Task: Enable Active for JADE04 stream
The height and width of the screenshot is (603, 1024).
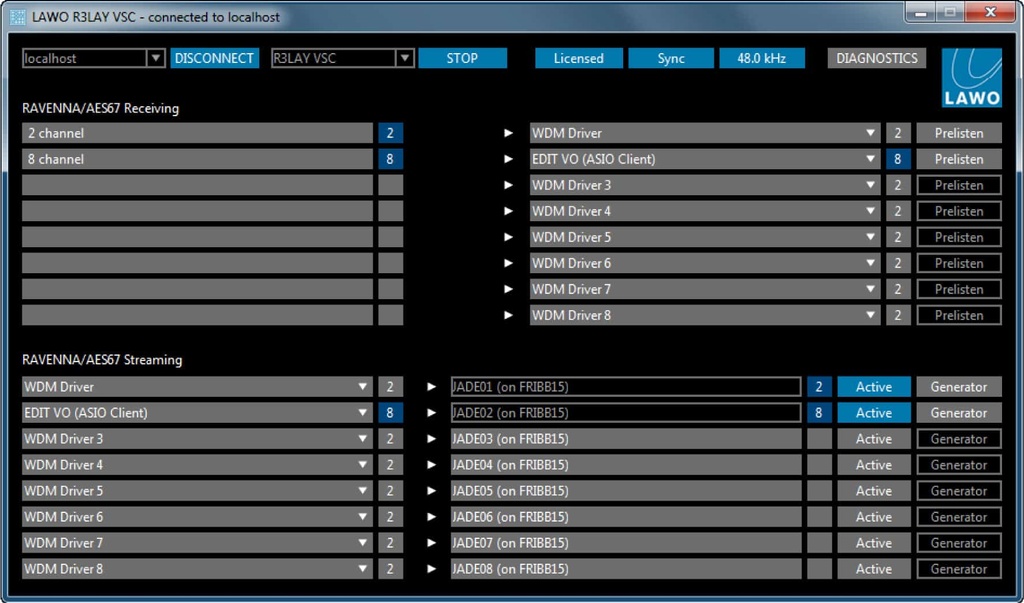Action: 874,464
